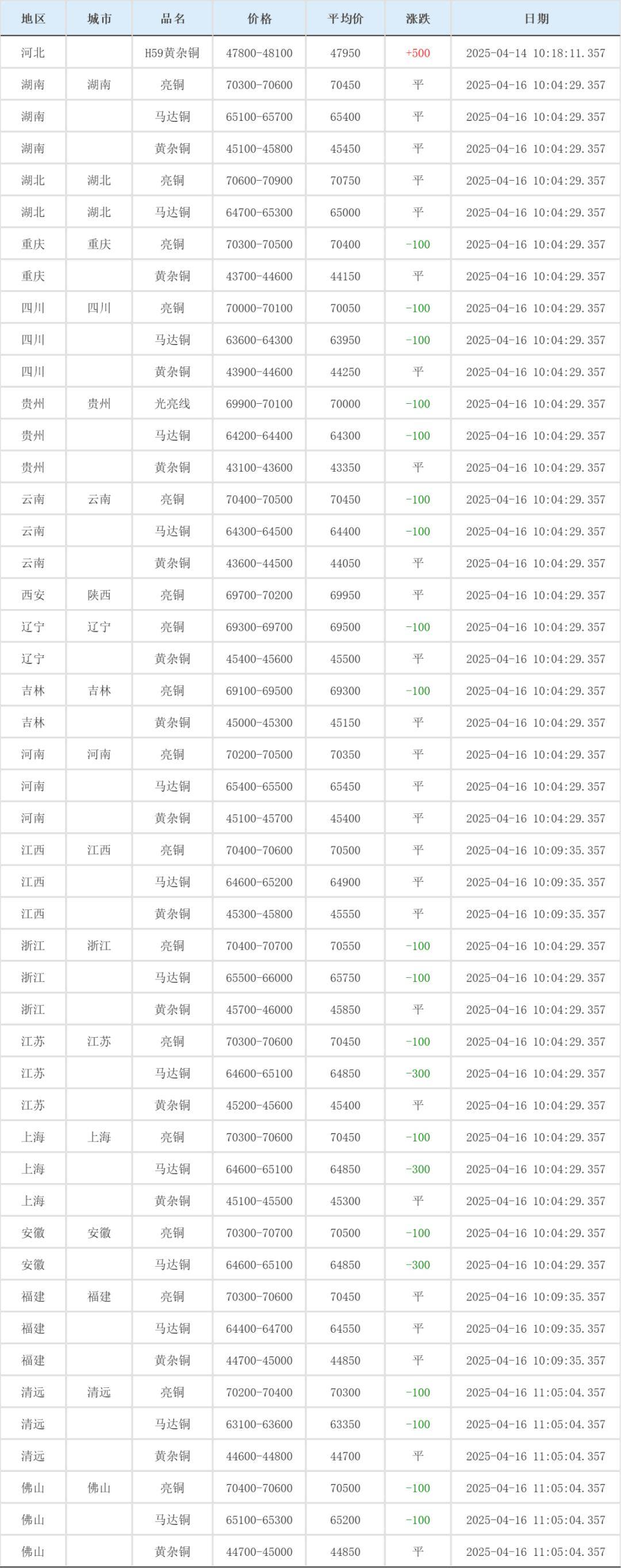Screen dimensions: 621x1568
Task: Click price range 45300-45800
Action: (259, 914)
